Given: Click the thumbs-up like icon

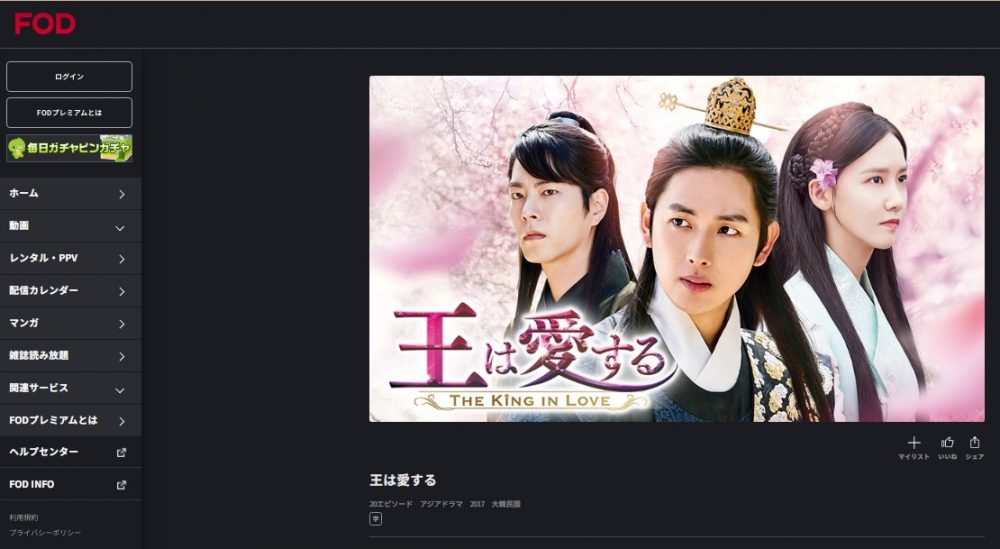Looking at the screenshot, I should point(947,443).
